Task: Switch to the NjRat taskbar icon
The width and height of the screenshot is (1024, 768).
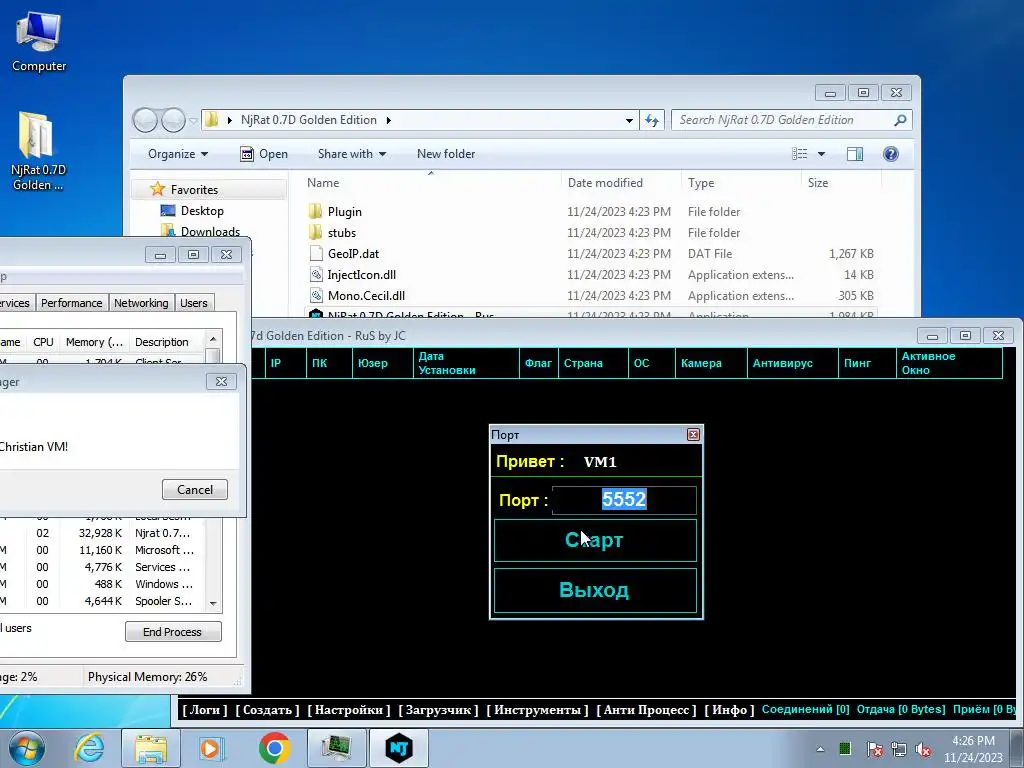Action: pyautogui.click(x=399, y=748)
